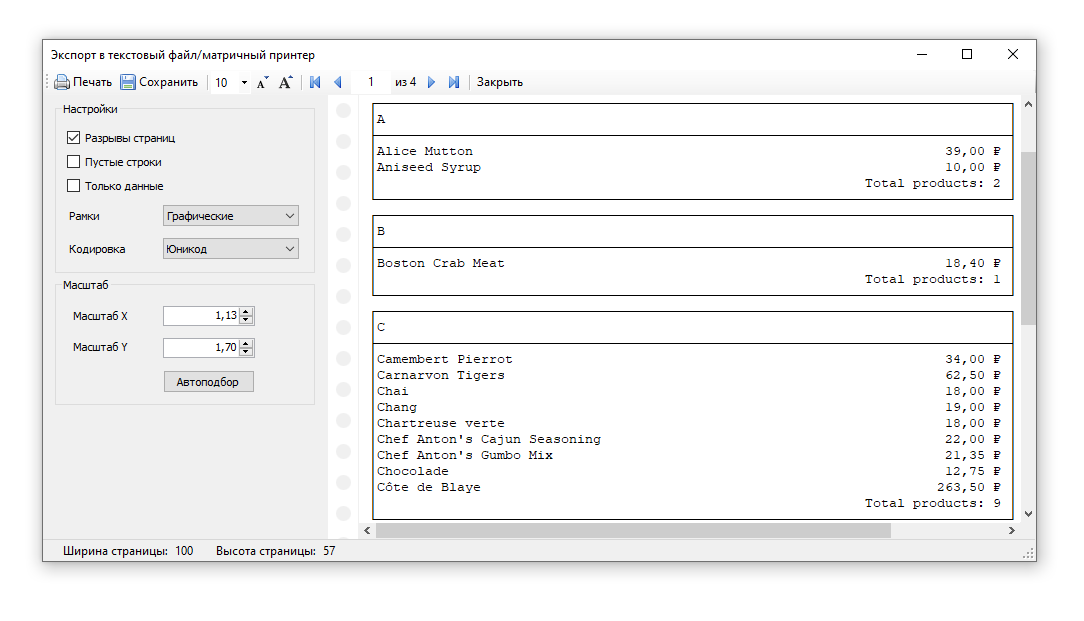Decrease Масштаб X with down spinner
This screenshot has width=1084, height=621.
coord(247,320)
